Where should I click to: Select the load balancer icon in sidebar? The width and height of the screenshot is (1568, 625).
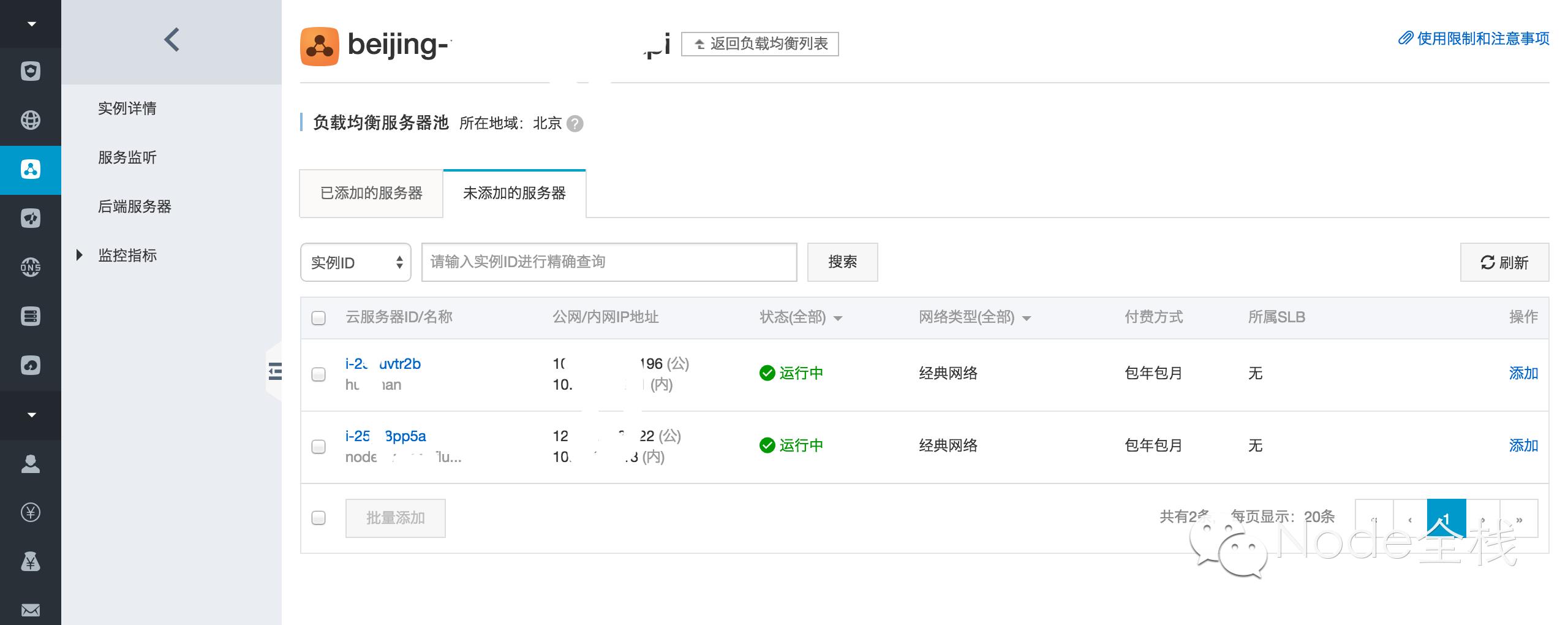click(x=31, y=169)
